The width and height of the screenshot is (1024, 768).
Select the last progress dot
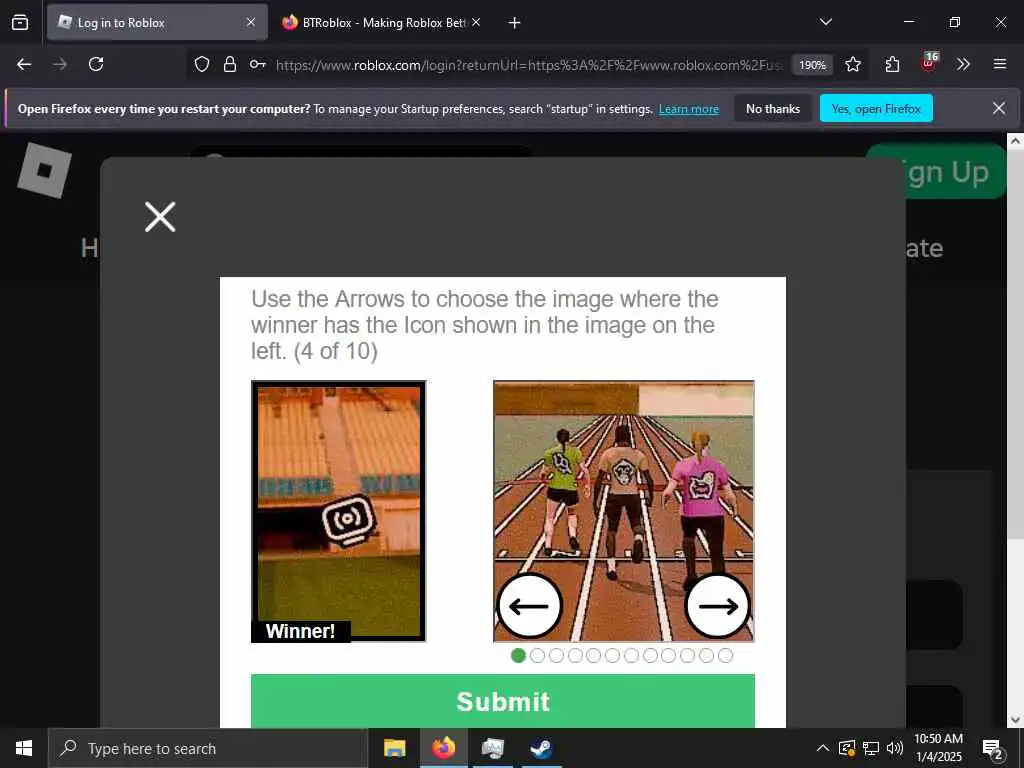pos(726,655)
